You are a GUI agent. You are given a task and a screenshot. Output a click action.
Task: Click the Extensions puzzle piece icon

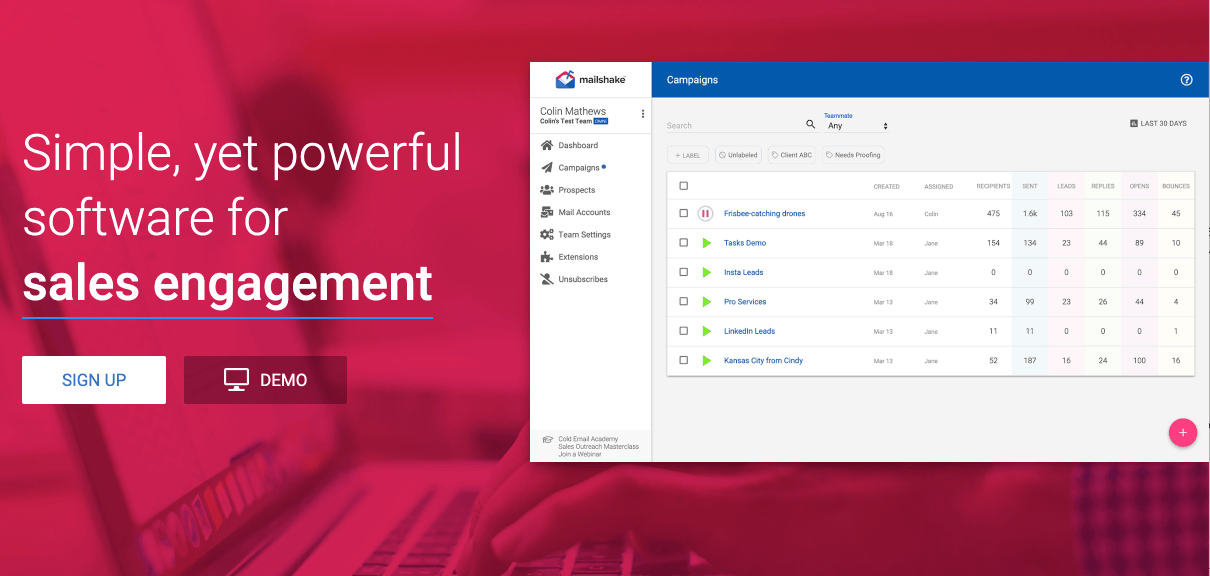546,257
